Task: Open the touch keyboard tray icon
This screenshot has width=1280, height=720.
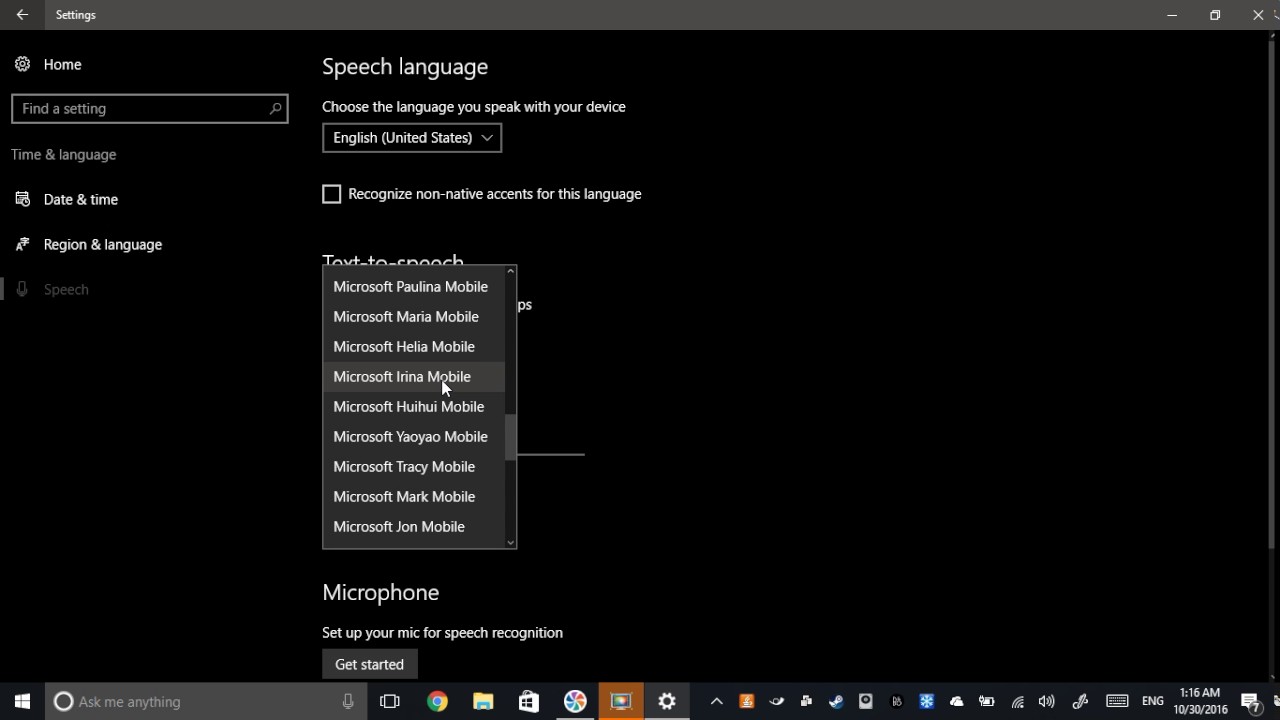Action: coord(1117,701)
